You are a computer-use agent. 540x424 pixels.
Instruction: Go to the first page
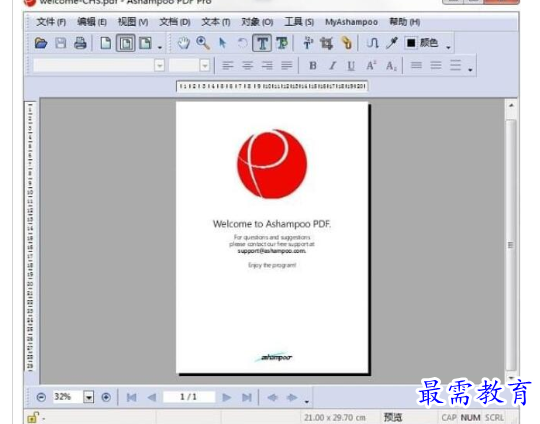point(132,397)
